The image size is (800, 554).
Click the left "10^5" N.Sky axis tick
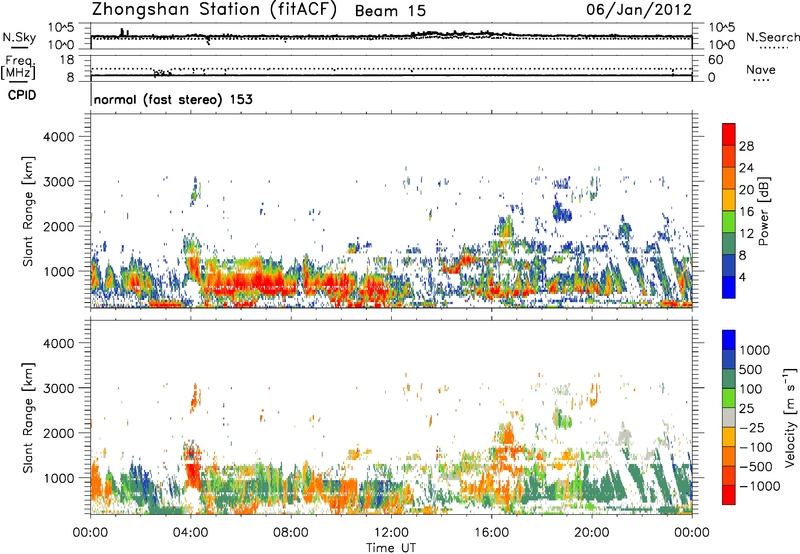(x=61, y=28)
